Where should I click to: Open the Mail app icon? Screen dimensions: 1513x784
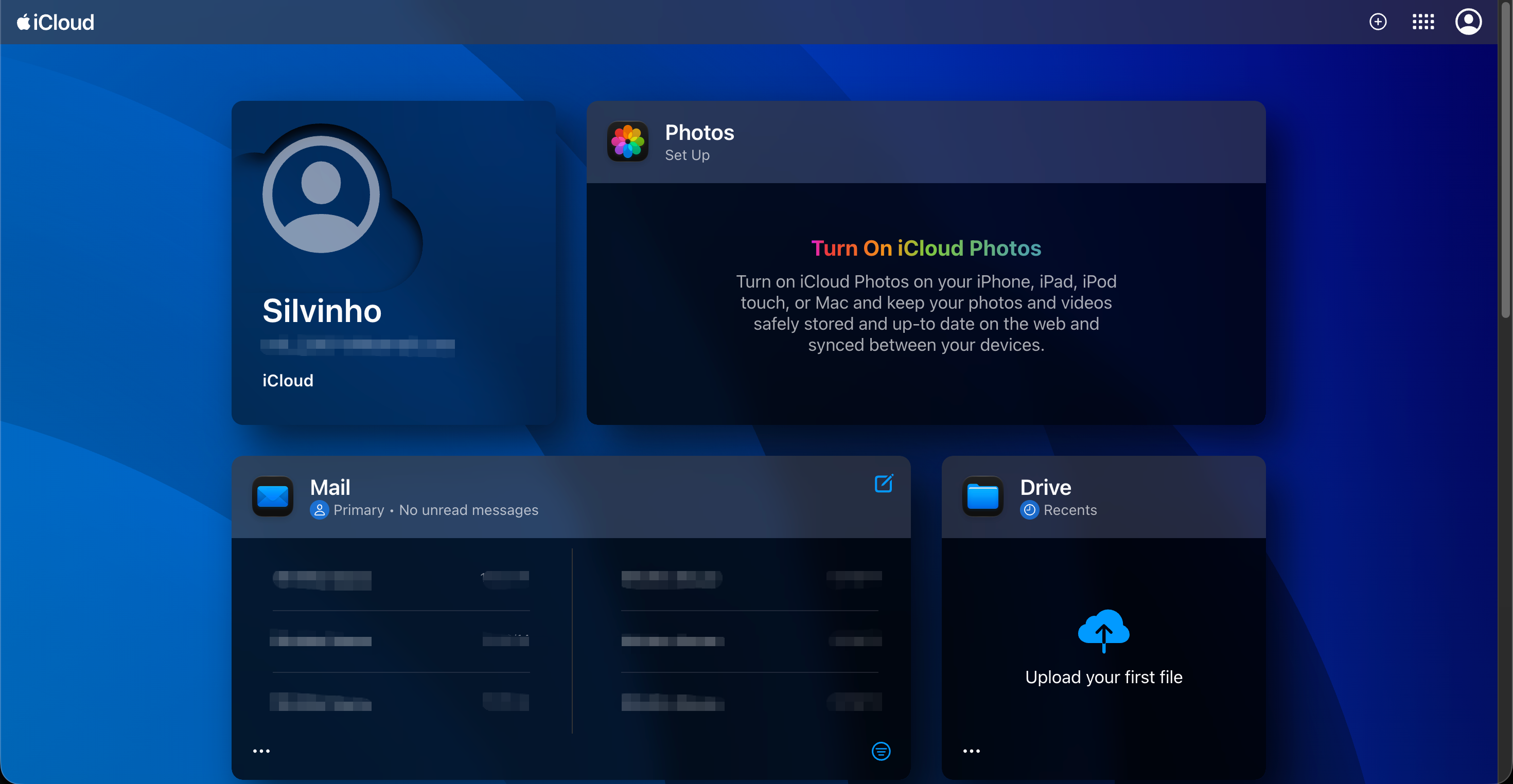[273, 496]
